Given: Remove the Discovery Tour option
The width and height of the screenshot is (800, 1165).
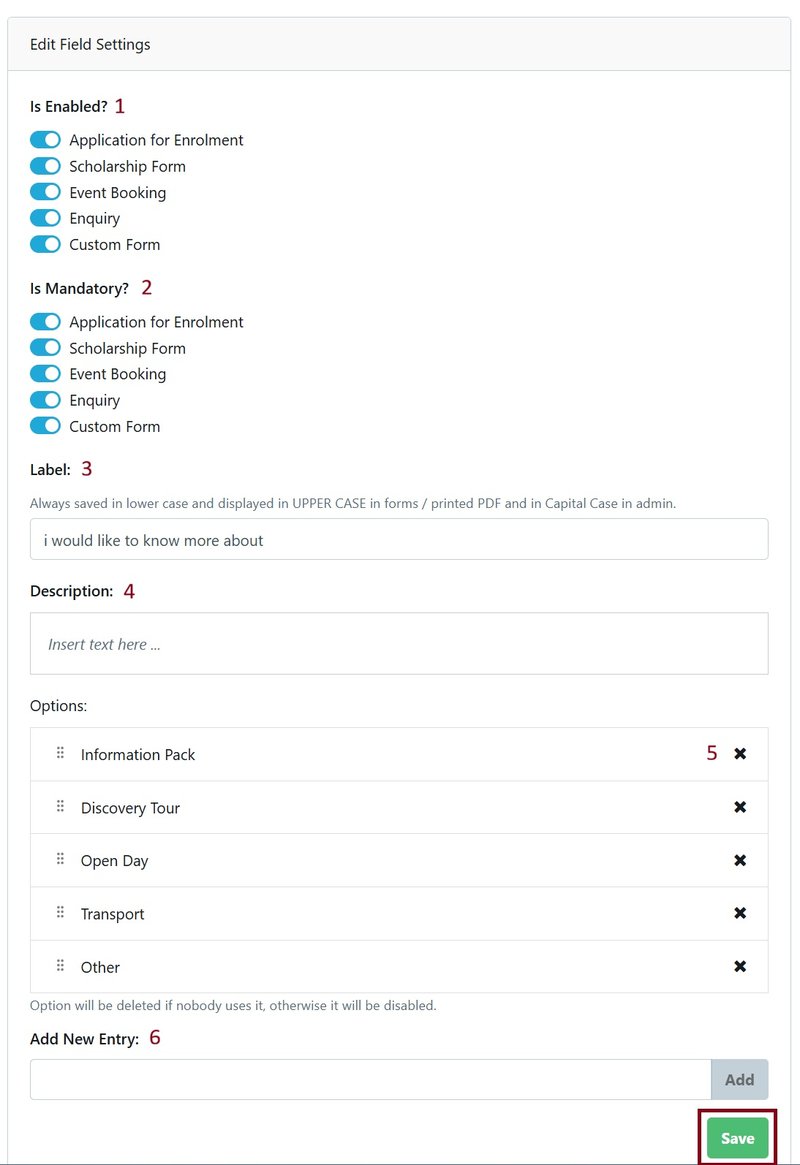Looking at the screenshot, I should point(740,807).
